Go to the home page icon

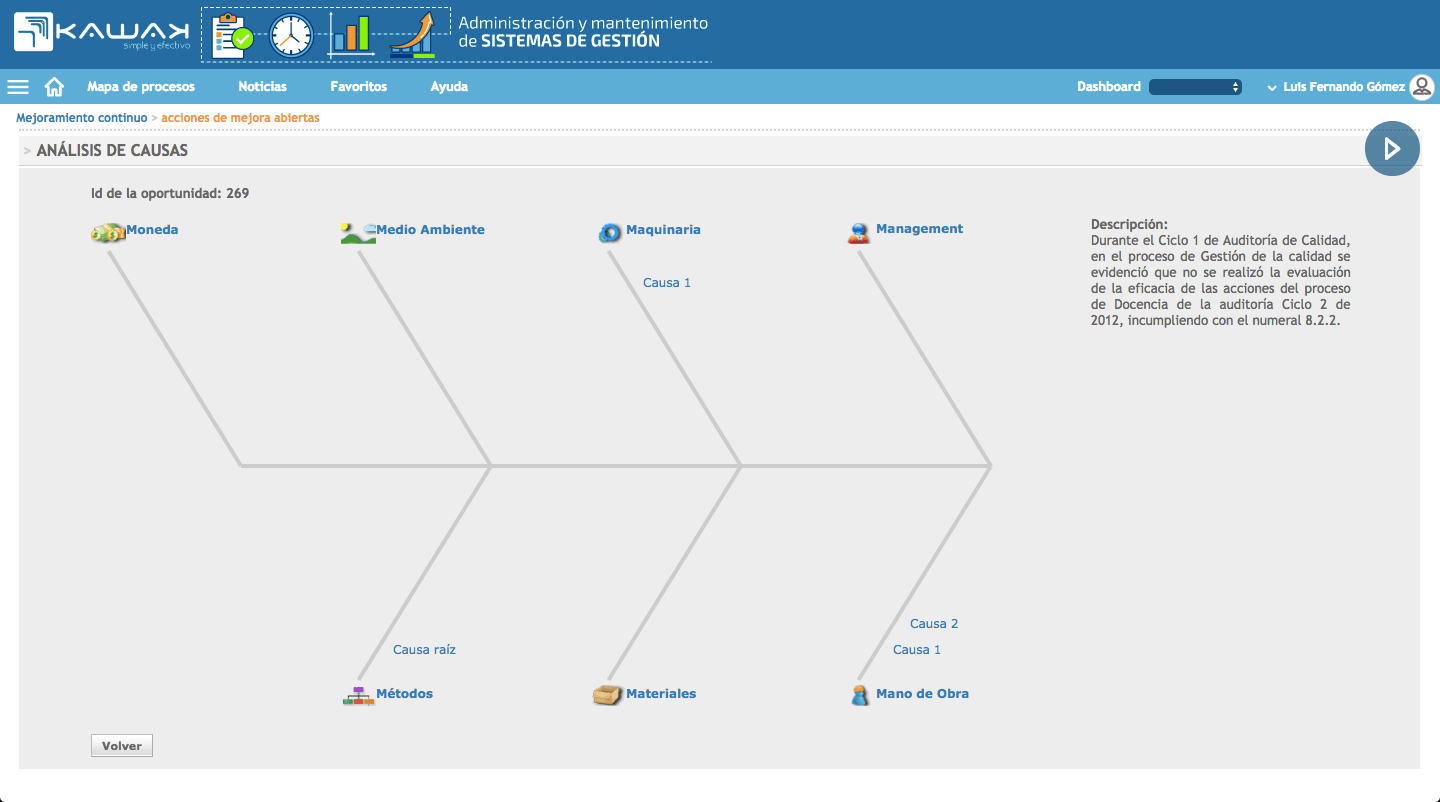tap(54, 87)
